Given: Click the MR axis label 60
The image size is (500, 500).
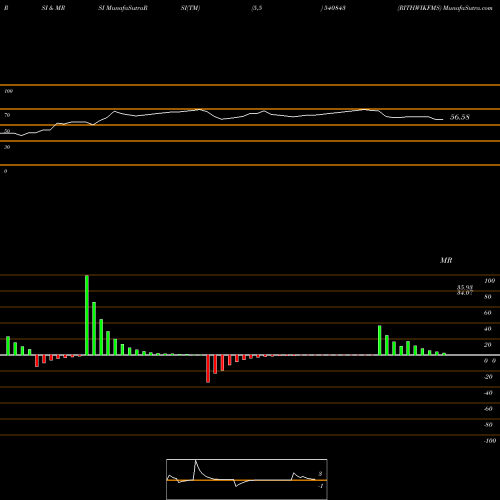Looking at the screenshot, I should click(x=488, y=313).
